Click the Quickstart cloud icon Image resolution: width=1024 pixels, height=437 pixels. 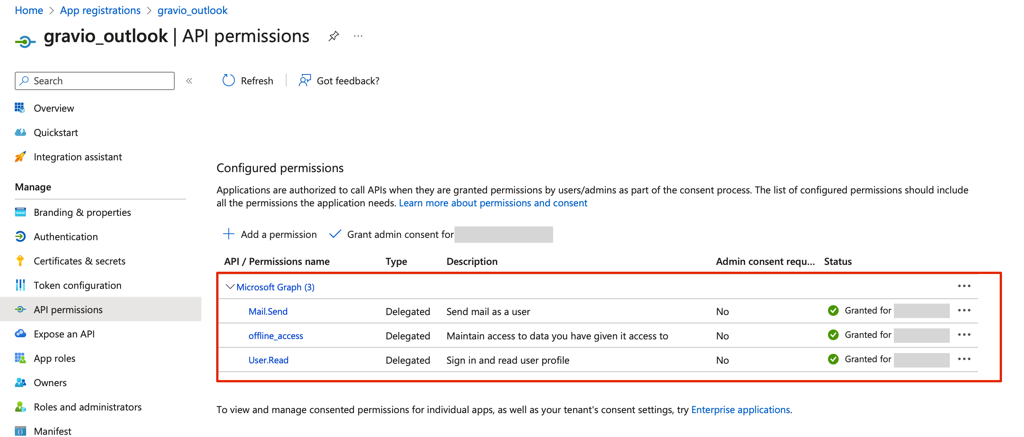pyautogui.click(x=20, y=133)
